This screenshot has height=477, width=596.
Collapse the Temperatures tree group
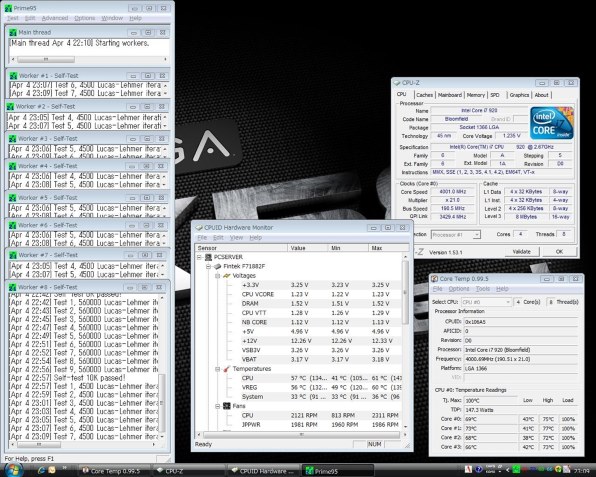[217, 369]
